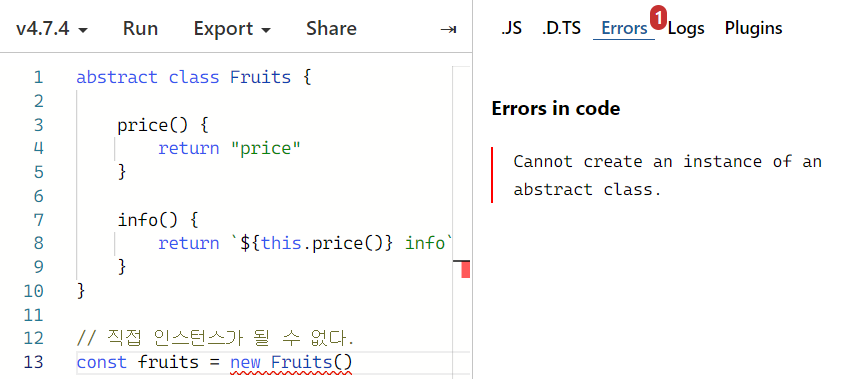Collapse the sidebar with the arrow icon
Image resolution: width=852 pixels, height=379 pixels.
448,29
